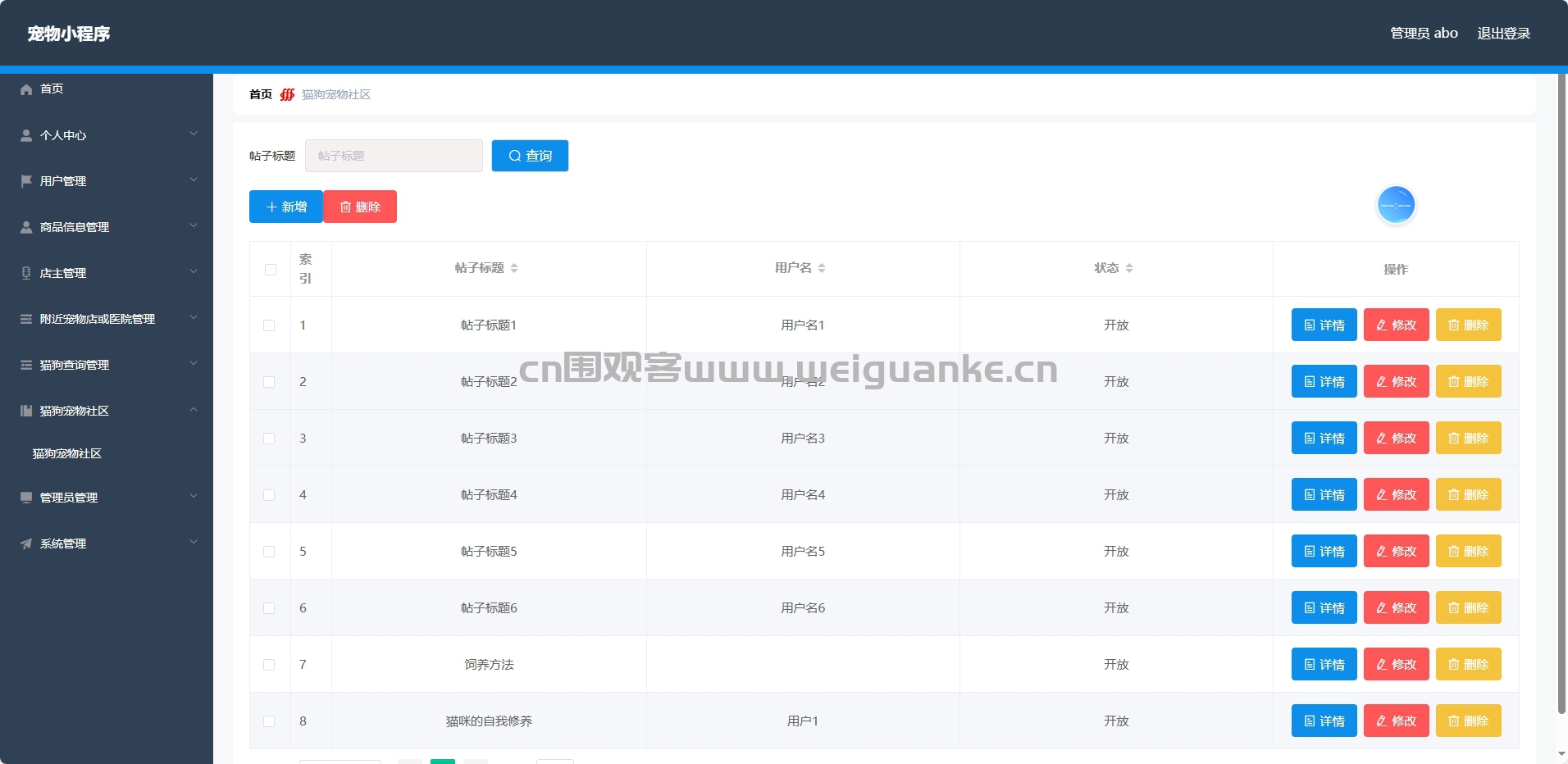The height and width of the screenshot is (764, 1568).
Task: Toggle the select-all header checkbox
Action: 271,270
